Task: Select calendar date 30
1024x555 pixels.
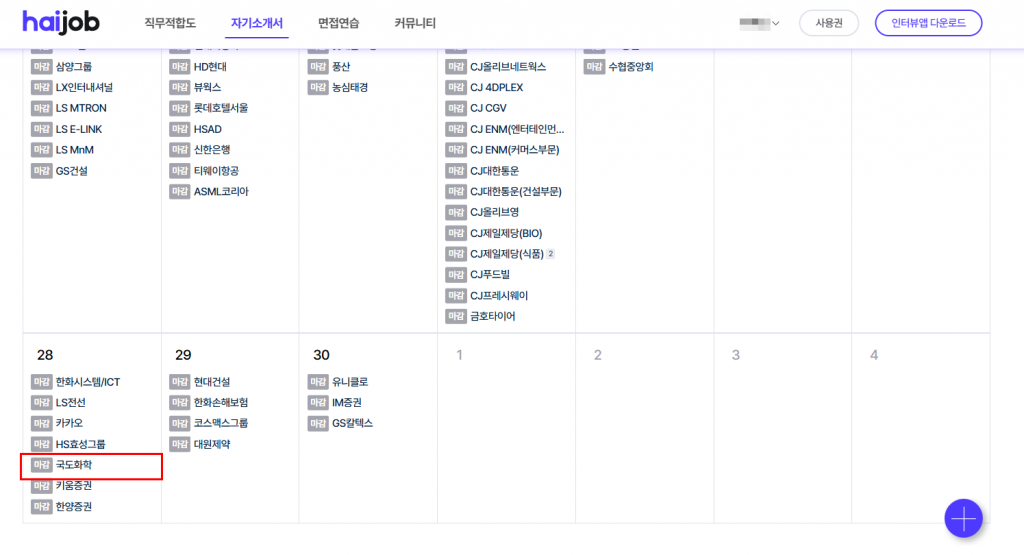Action: 321,355
